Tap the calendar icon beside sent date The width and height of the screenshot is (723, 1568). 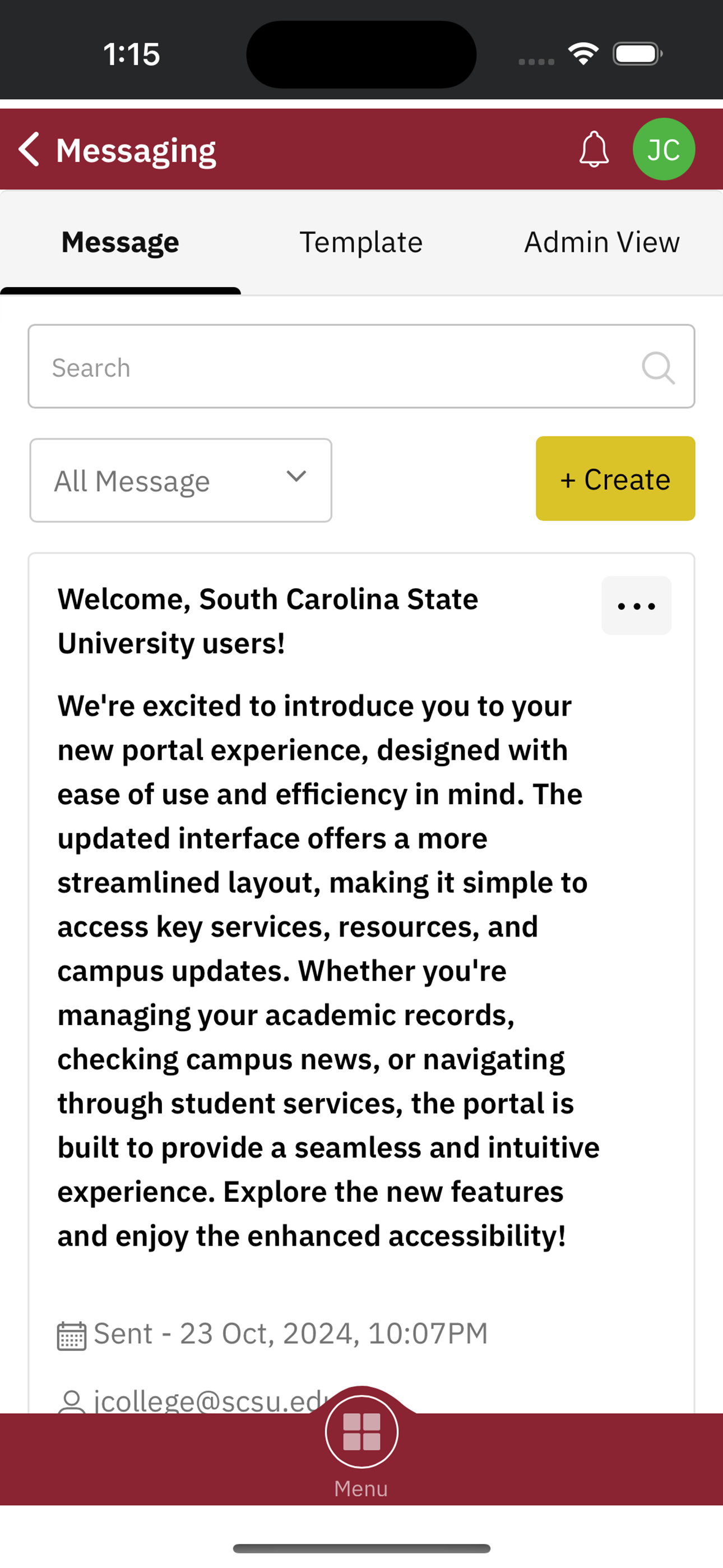pos(71,1336)
